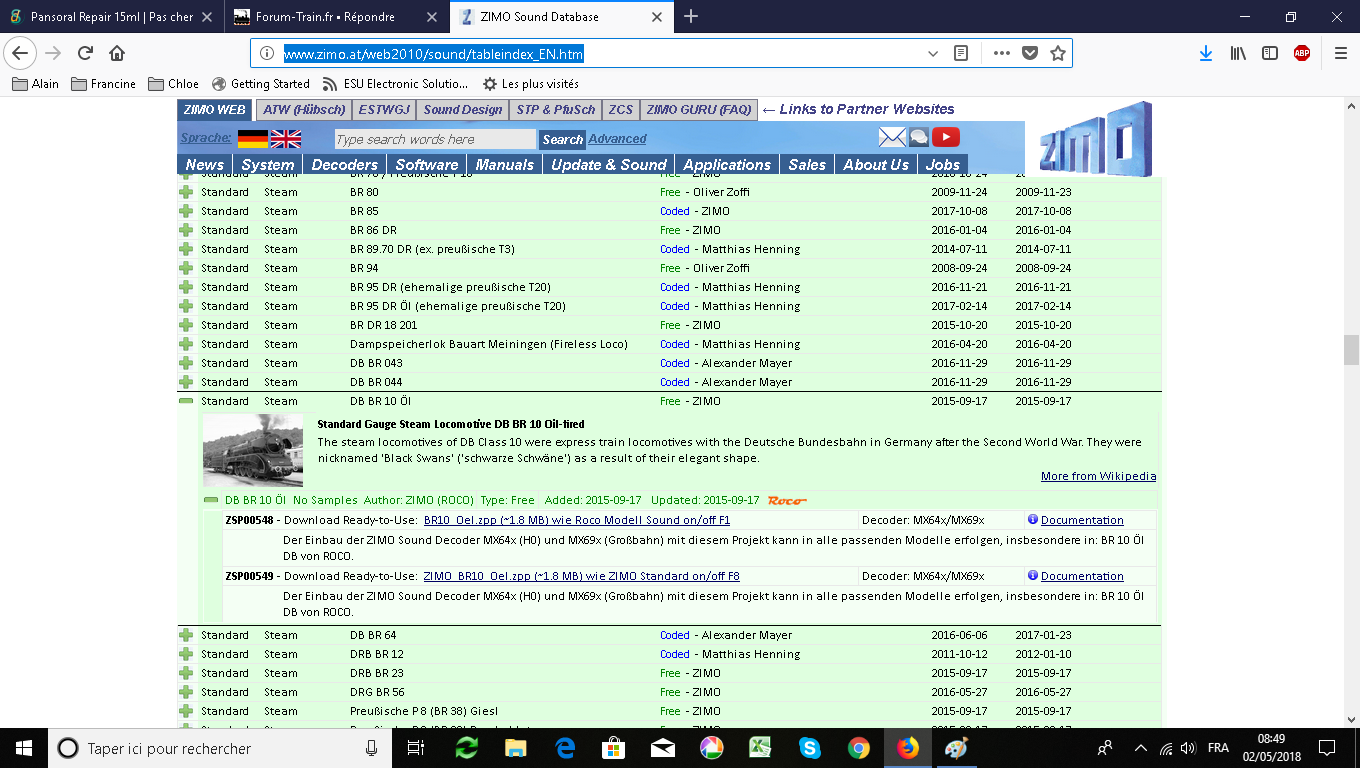Toggle the Firefox sidebar
1360x768 pixels.
click(x=1270, y=54)
